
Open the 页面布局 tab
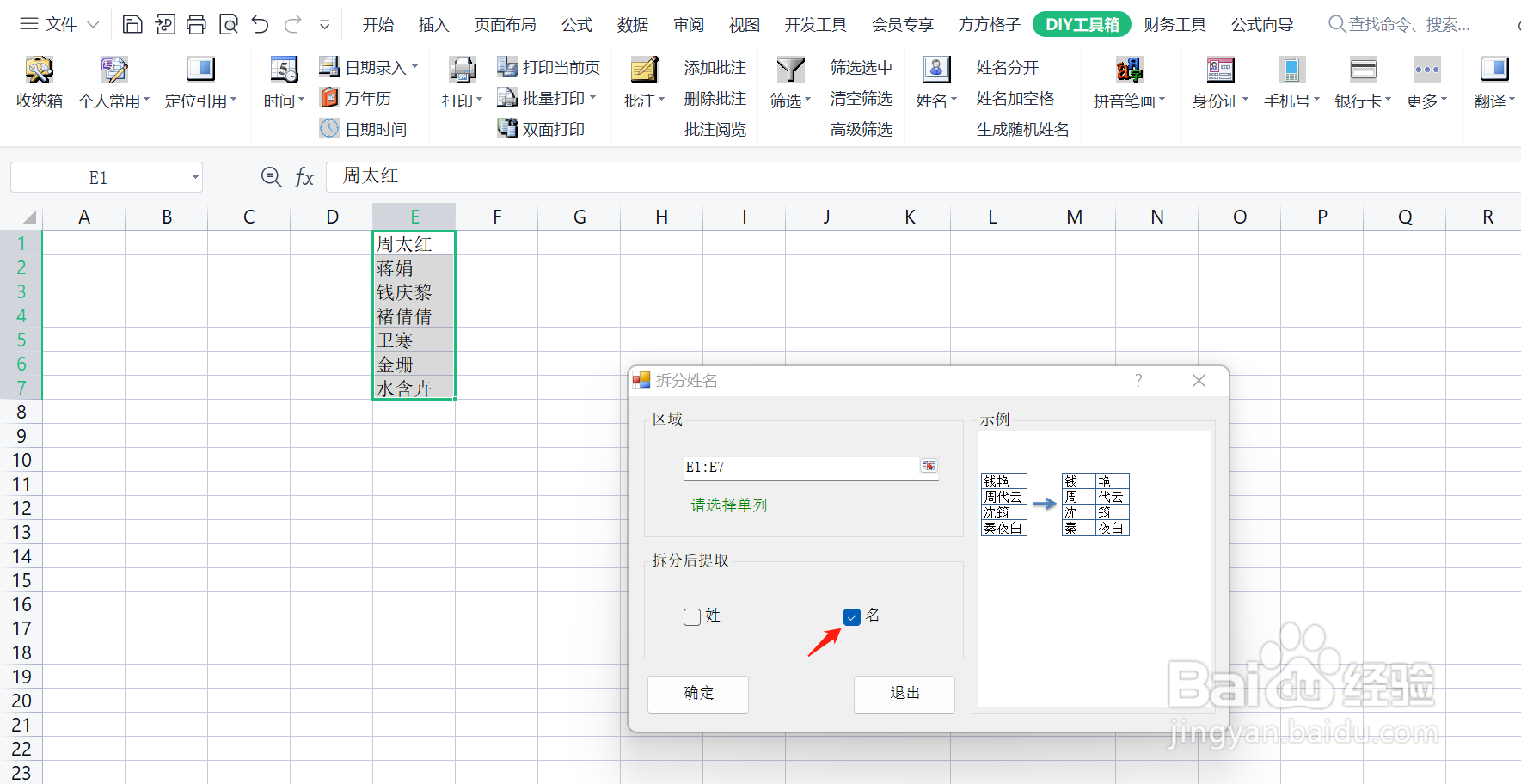click(x=505, y=25)
